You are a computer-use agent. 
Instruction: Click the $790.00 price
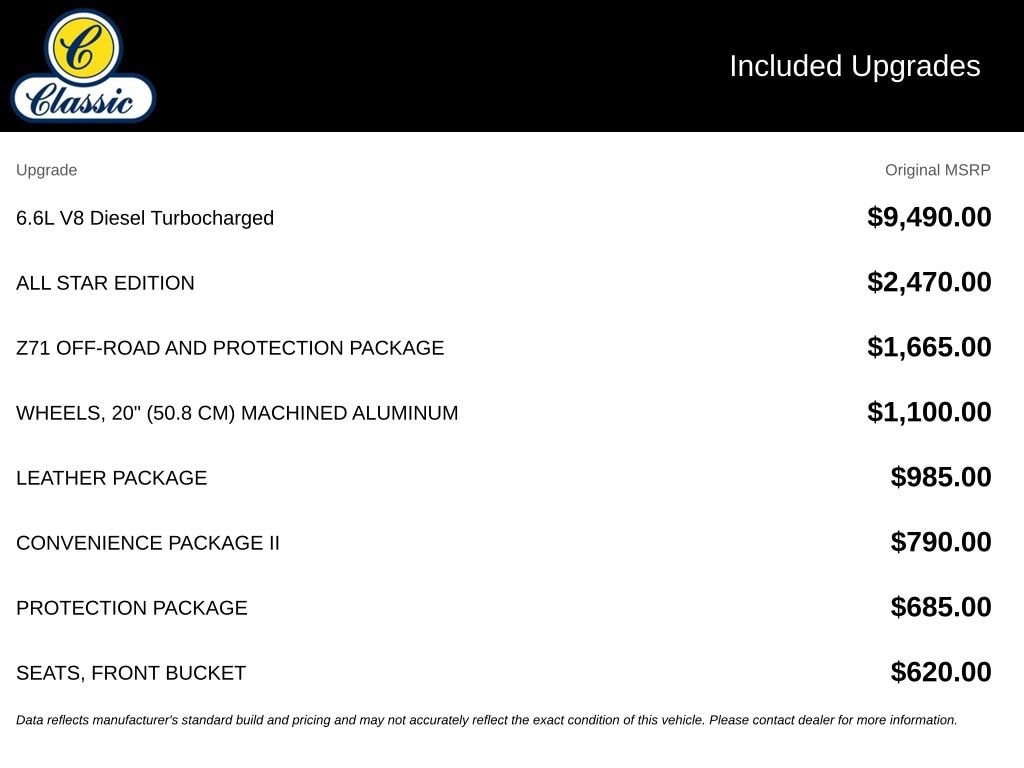click(940, 542)
